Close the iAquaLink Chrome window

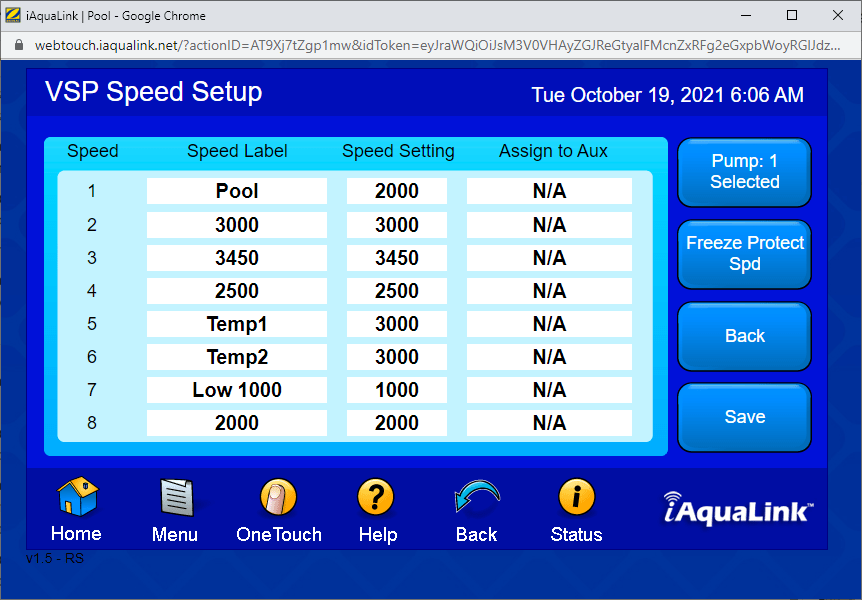(838, 15)
